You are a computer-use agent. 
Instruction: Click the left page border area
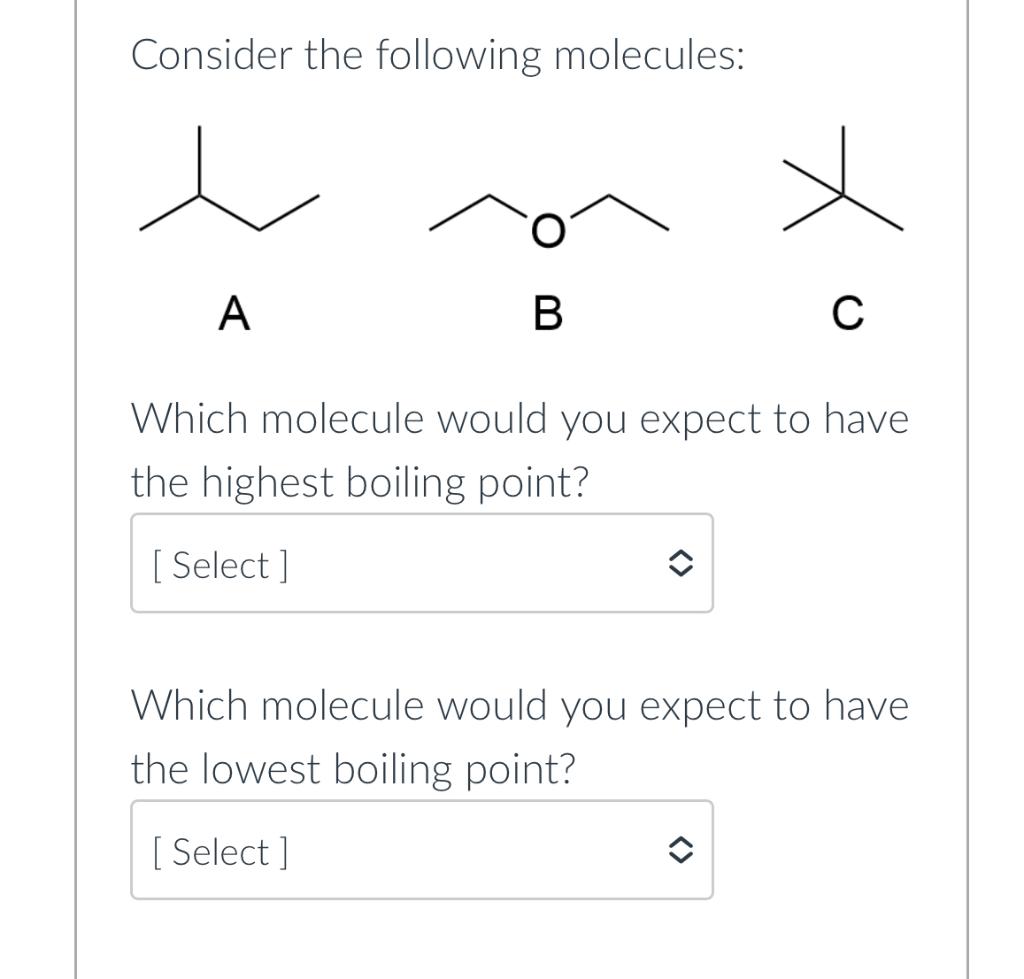(75, 490)
